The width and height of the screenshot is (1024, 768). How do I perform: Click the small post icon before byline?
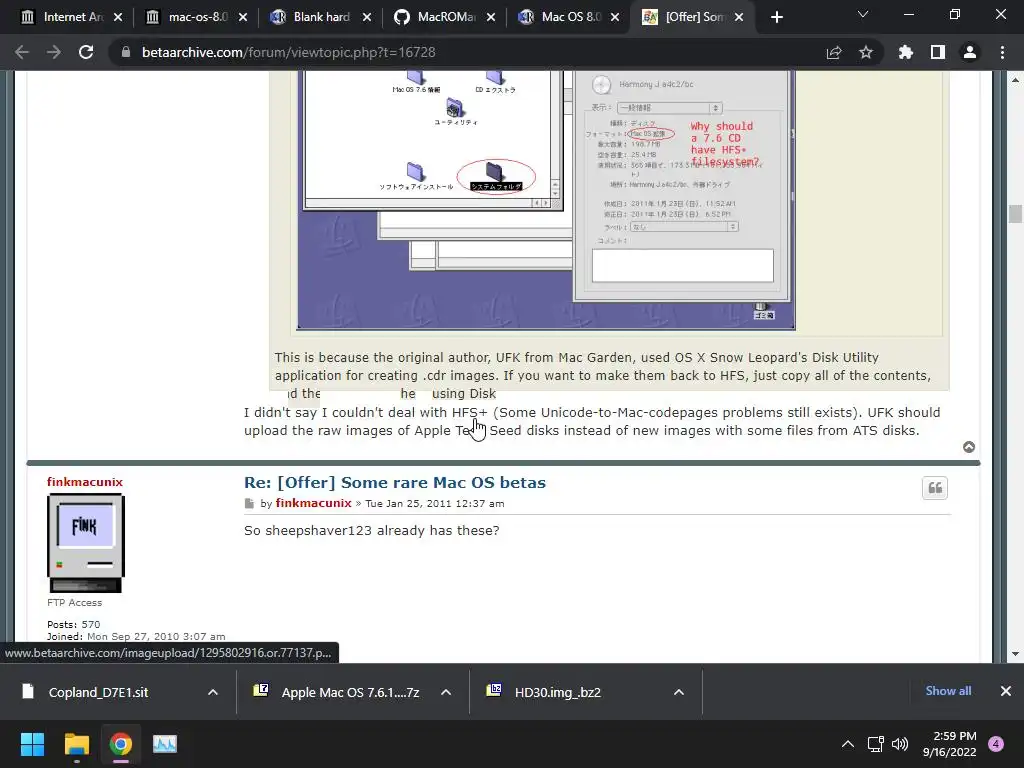click(x=249, y=504)
